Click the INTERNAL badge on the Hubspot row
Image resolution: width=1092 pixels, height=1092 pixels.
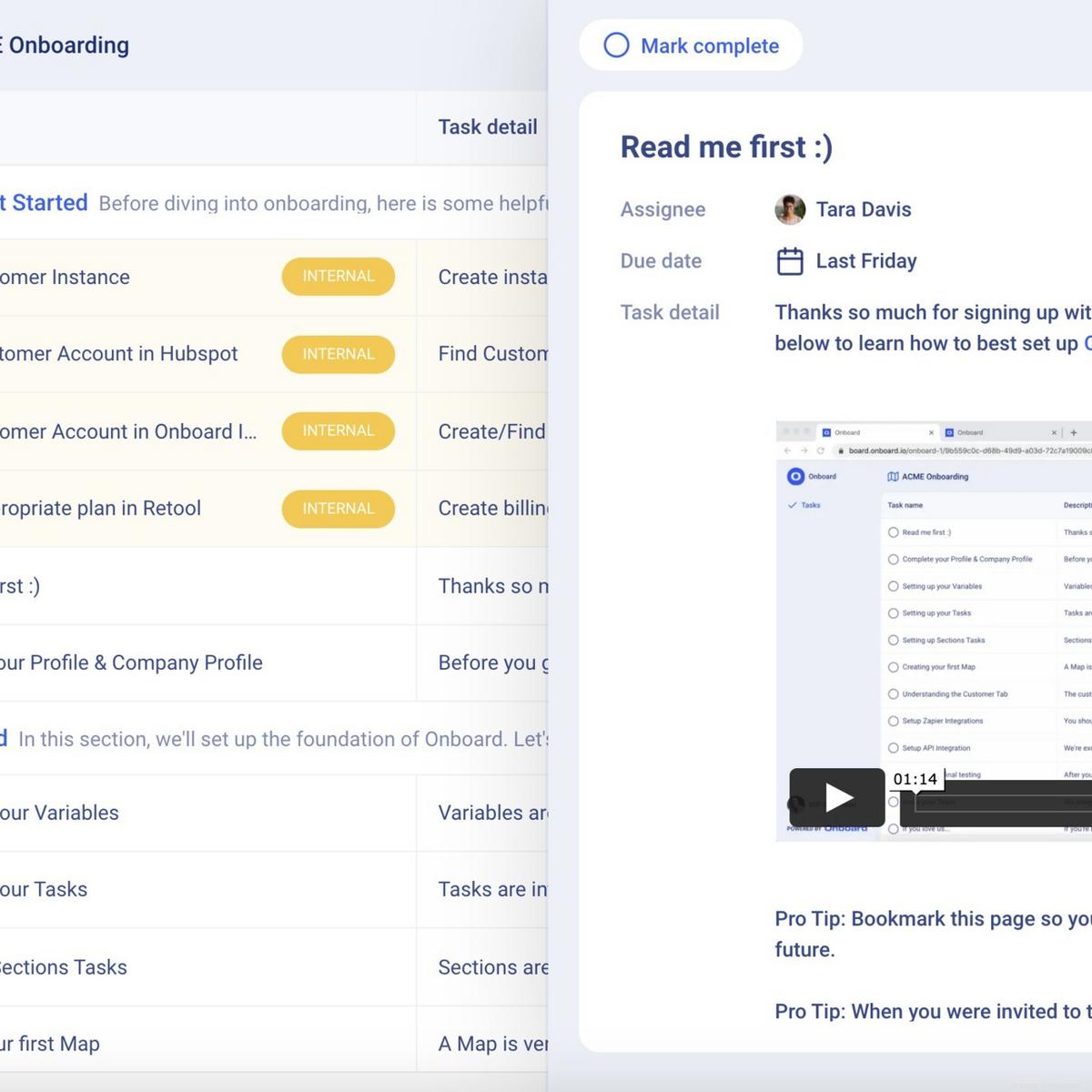click(x=338, y=354)
